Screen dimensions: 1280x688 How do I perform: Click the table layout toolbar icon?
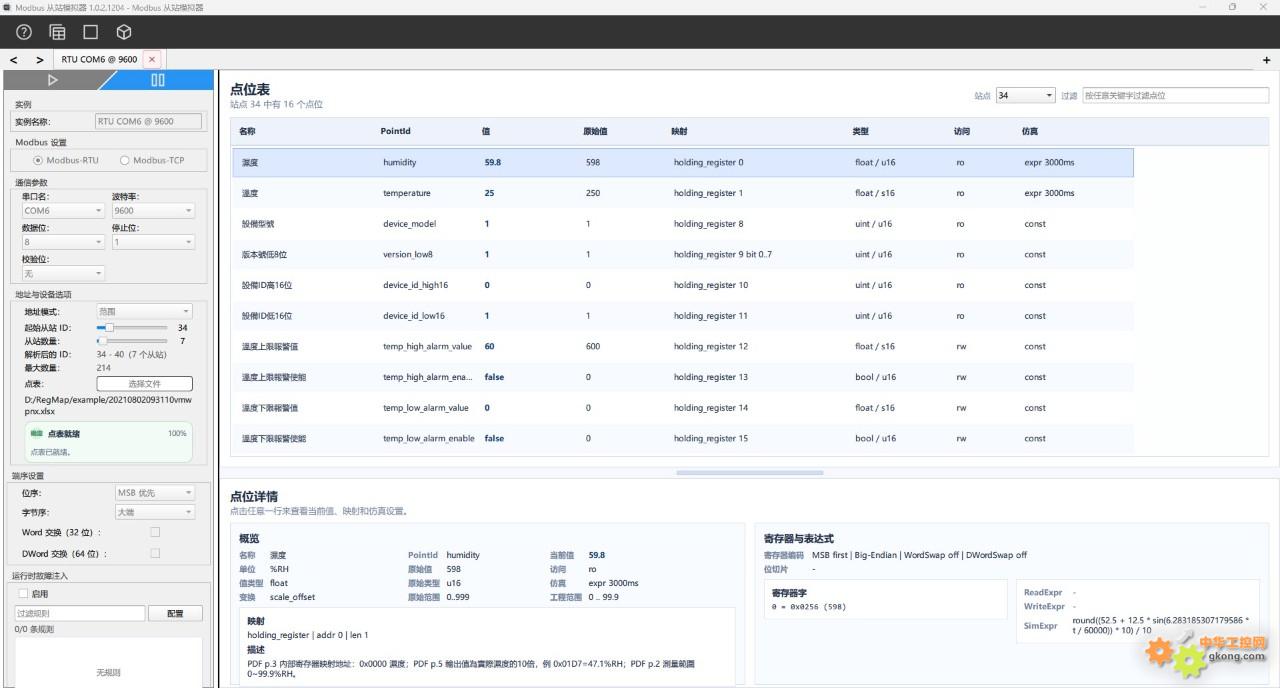(57, 32)
